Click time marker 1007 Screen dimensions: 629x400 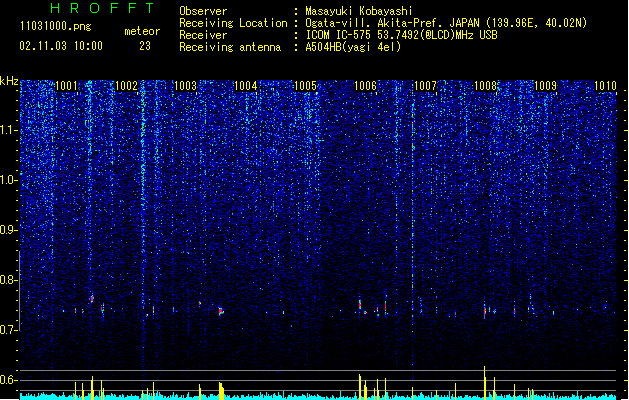(x=425, y=86)
